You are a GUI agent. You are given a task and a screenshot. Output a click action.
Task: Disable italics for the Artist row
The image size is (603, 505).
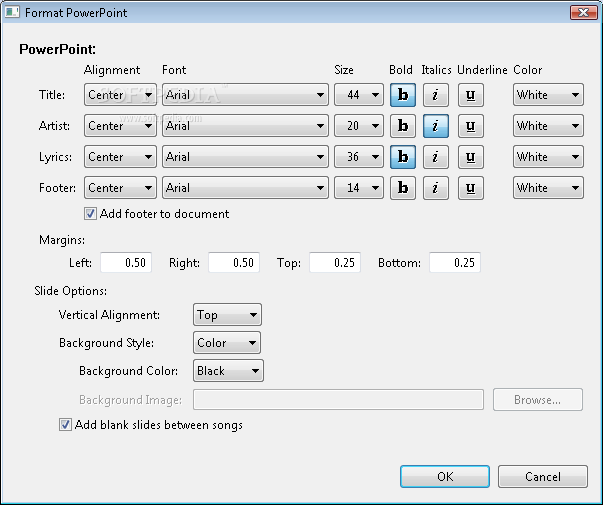click(x=436, y=126)
